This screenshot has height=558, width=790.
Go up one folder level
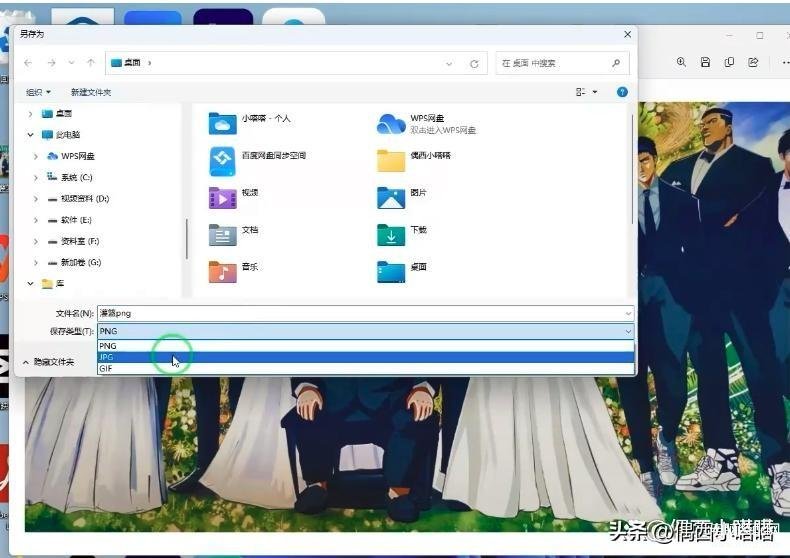click(91, 63)
